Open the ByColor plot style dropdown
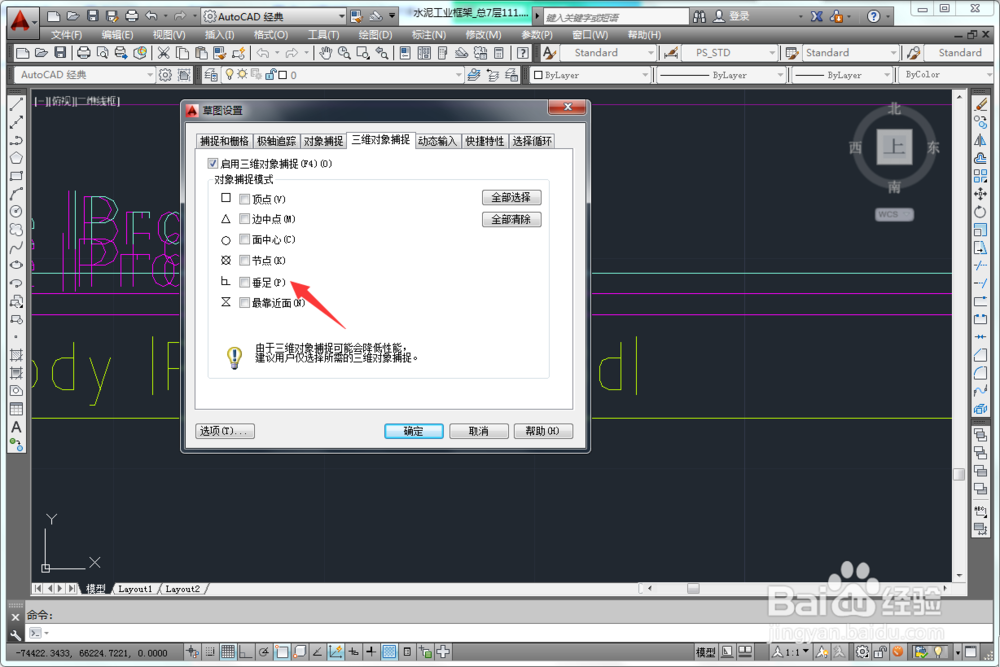Viewport: 1000px width, 667px height. (x=946, y=75)
